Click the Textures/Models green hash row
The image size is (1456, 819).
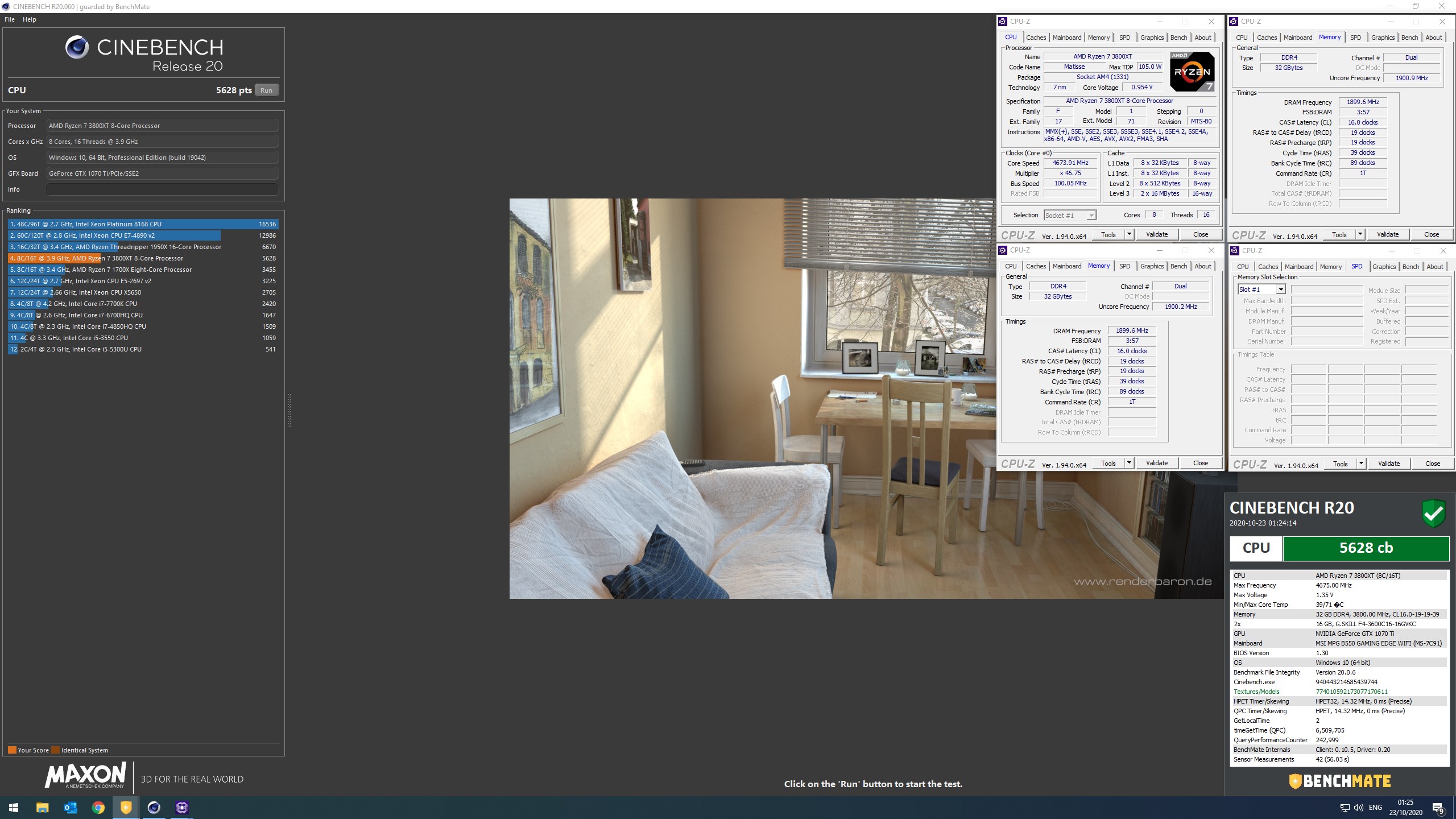click(1339, 692)
